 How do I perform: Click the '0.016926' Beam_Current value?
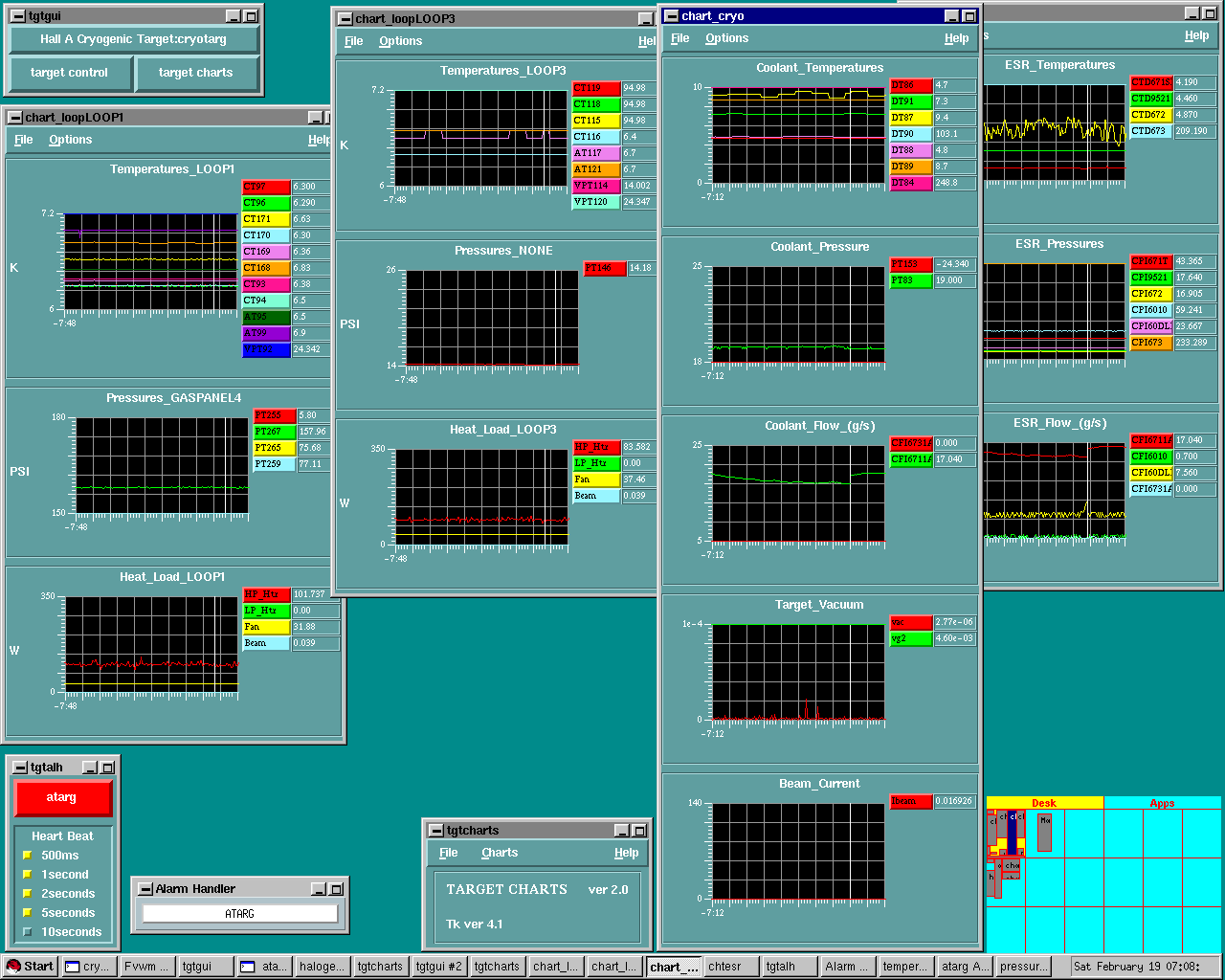(954, 801)
